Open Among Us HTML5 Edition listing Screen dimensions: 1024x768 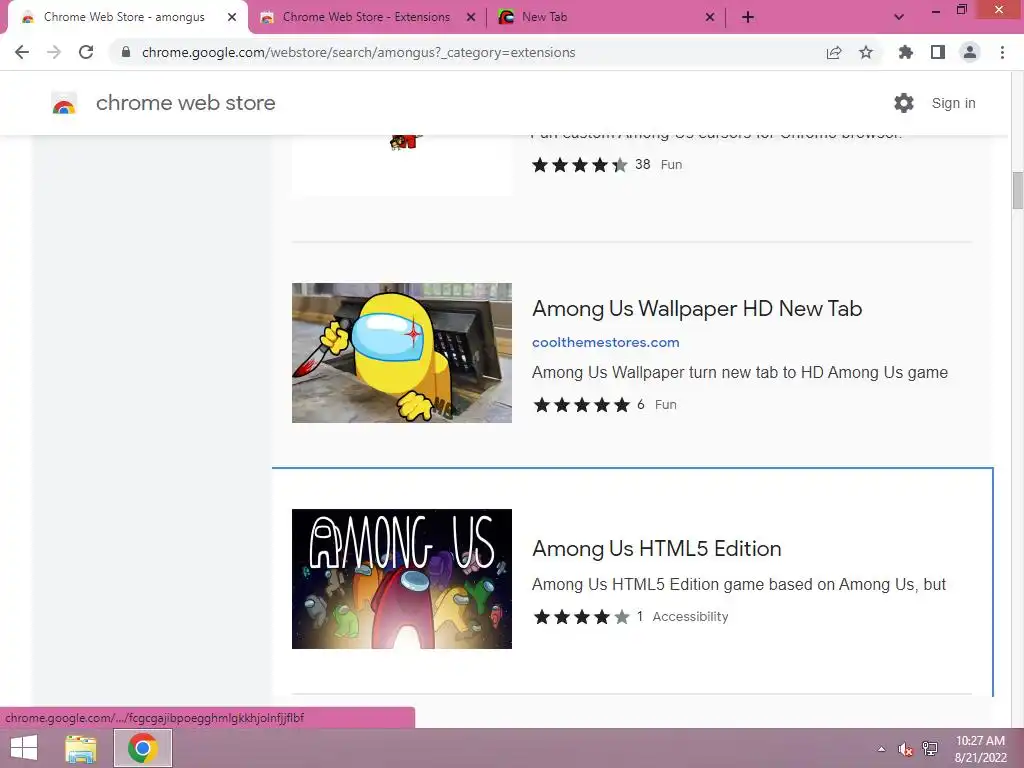(656, 549)
